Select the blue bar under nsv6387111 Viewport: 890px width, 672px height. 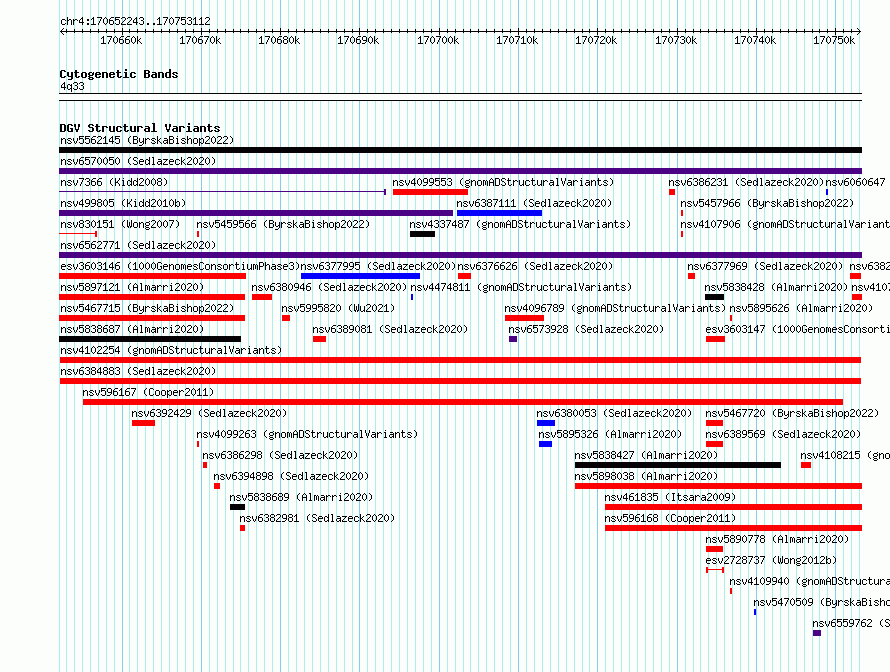(x=499, y=213)
